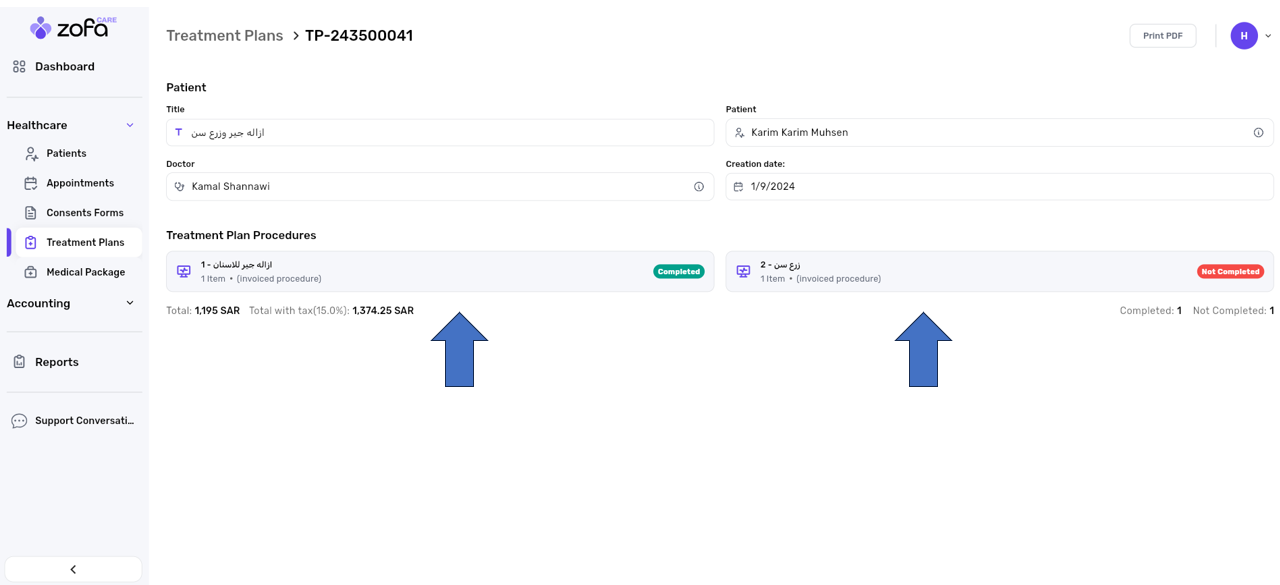The height and width of the screenshot is (585, 1280).
Task: Collapse the Healthcare sidebar section
Action: tap(130, 125)
